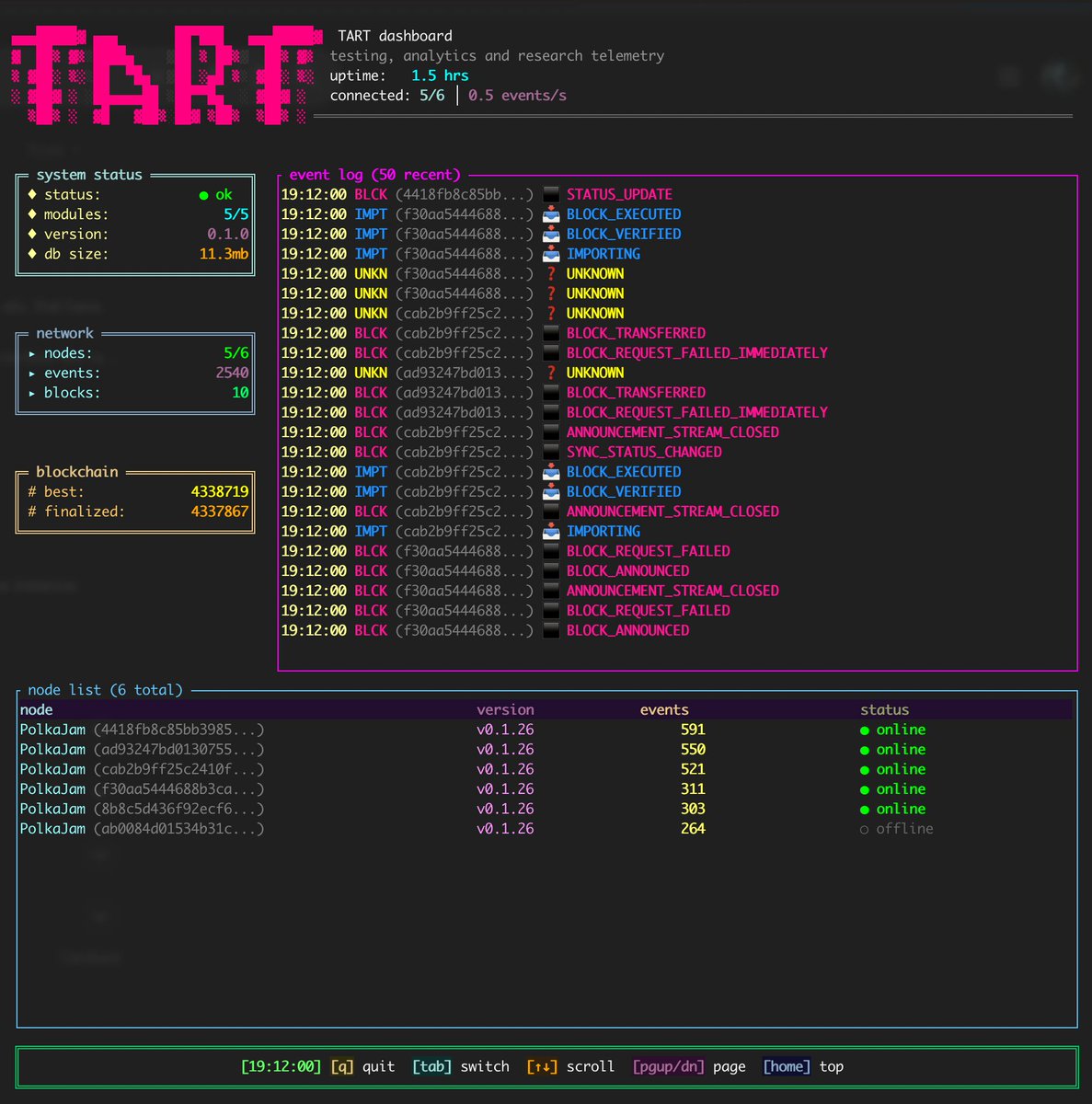The width and height of the screenshot is (1092, 1104).
Task: Click inbox icon beside IMPORTING for cab2b9ff25c2
Action: click(551, 531)
